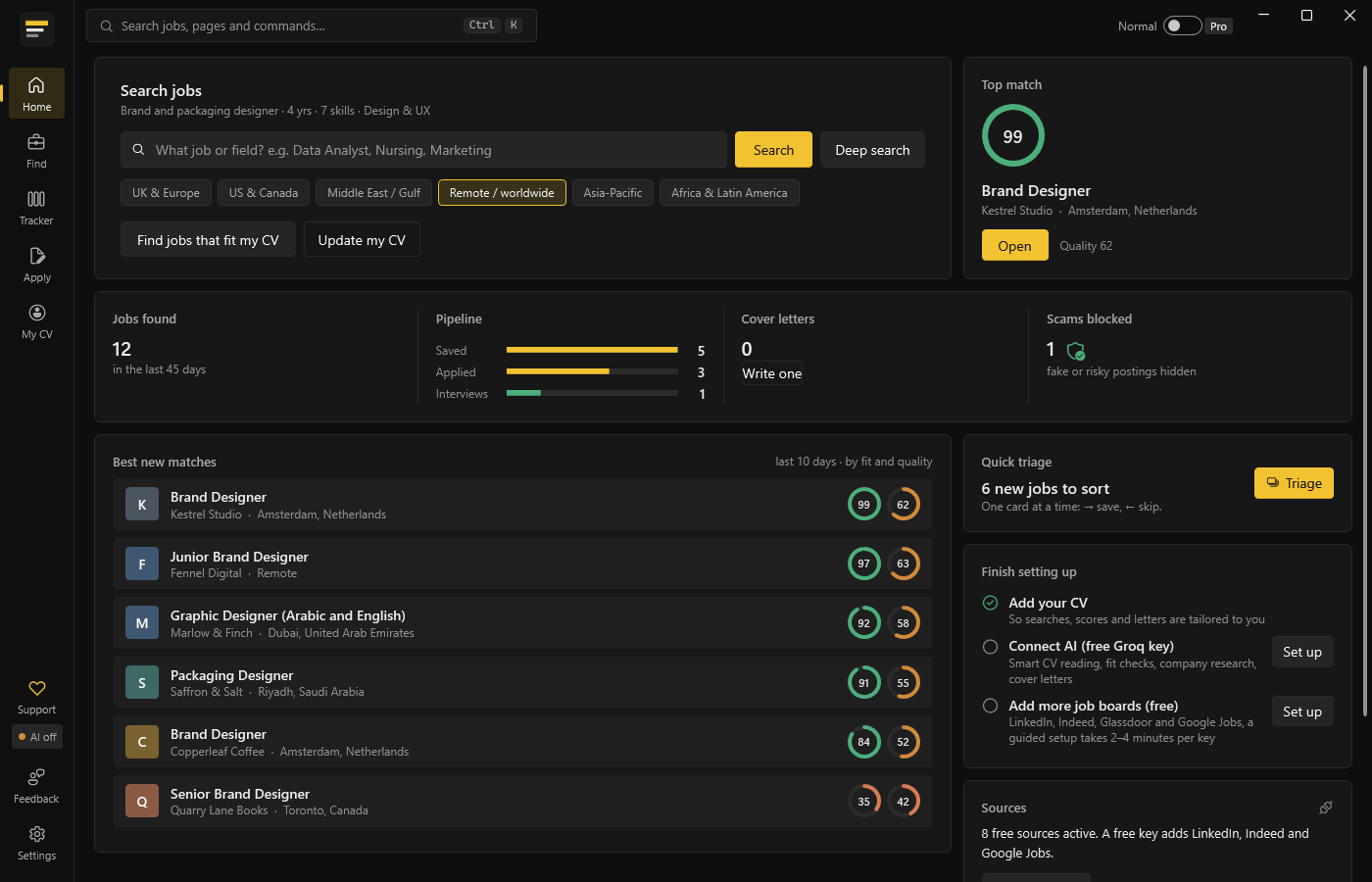Click the quality score 55 ring
The width and height of the screenshot is (1372, 882).
(903, 682)
